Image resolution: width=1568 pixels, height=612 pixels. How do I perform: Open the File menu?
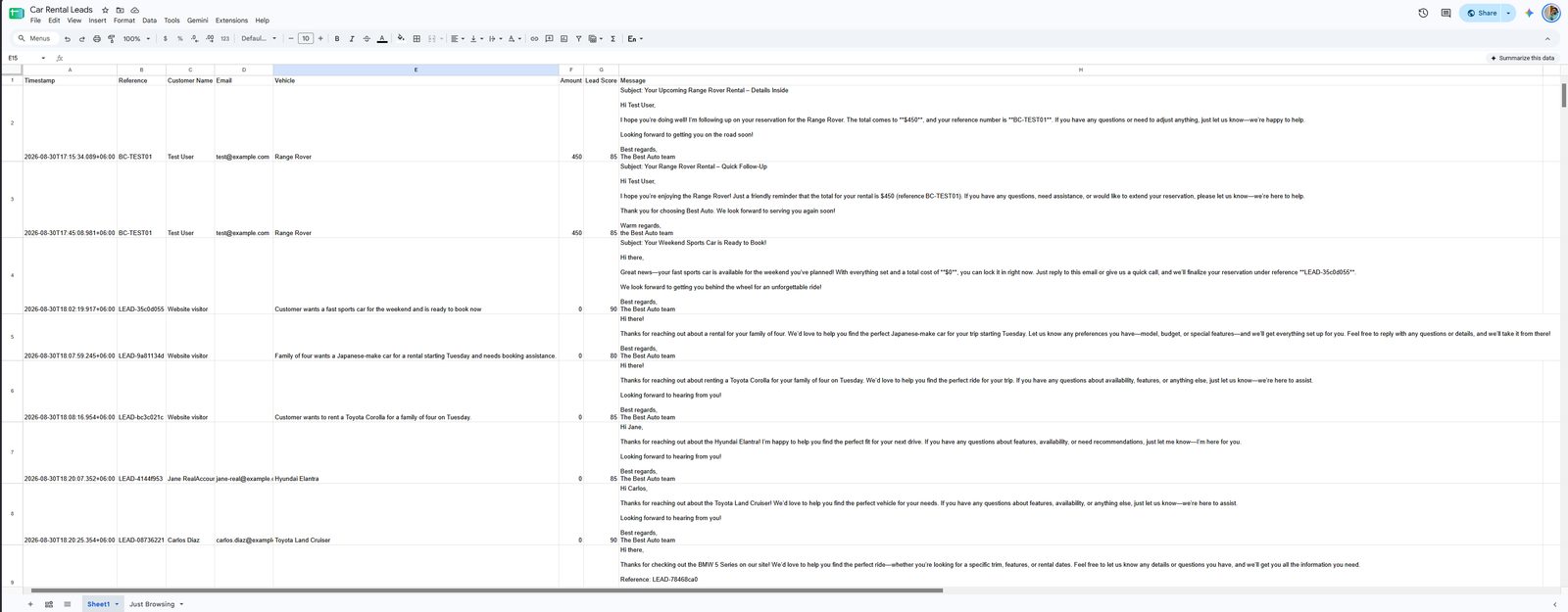point(35,21)
